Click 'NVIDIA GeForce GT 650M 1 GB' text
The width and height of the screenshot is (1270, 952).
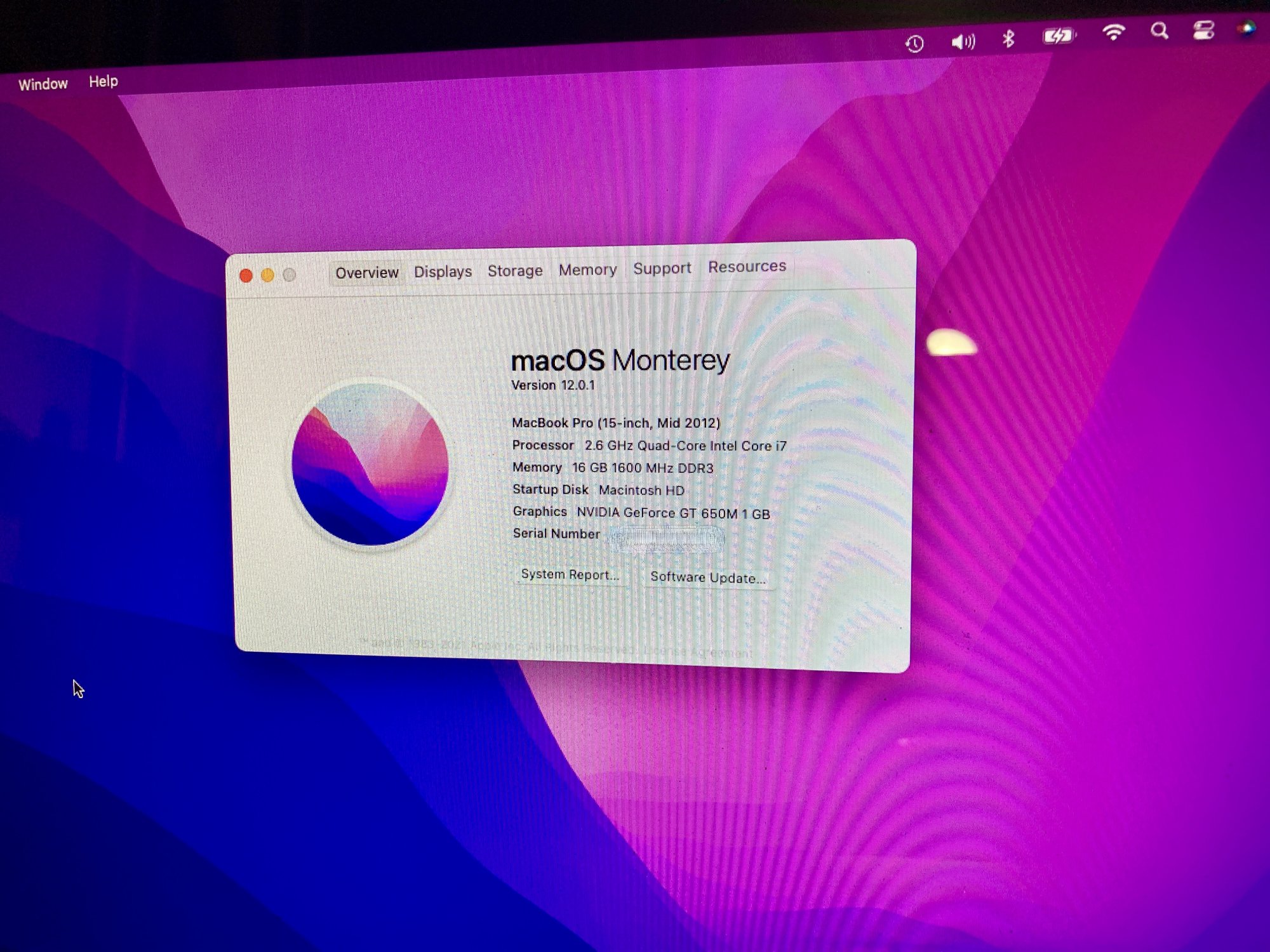(673, 513)
